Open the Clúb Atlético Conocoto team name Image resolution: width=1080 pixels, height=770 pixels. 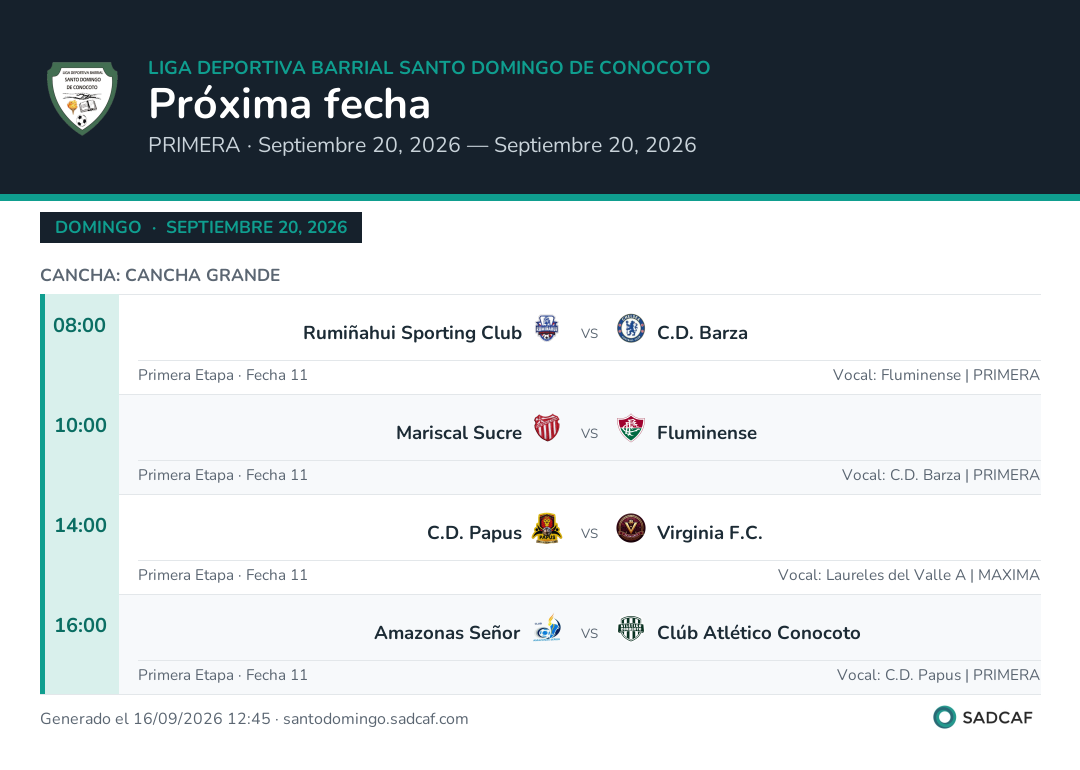point(758,632)
